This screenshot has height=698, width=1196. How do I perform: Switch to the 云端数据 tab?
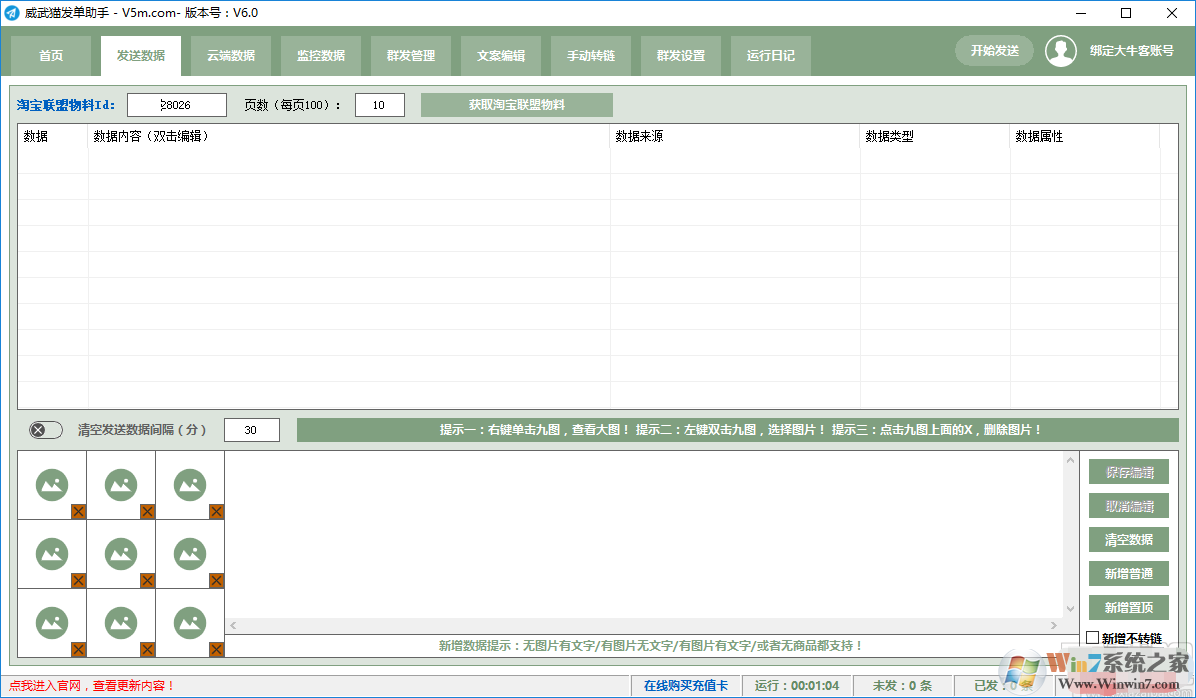tap(231, 56)
